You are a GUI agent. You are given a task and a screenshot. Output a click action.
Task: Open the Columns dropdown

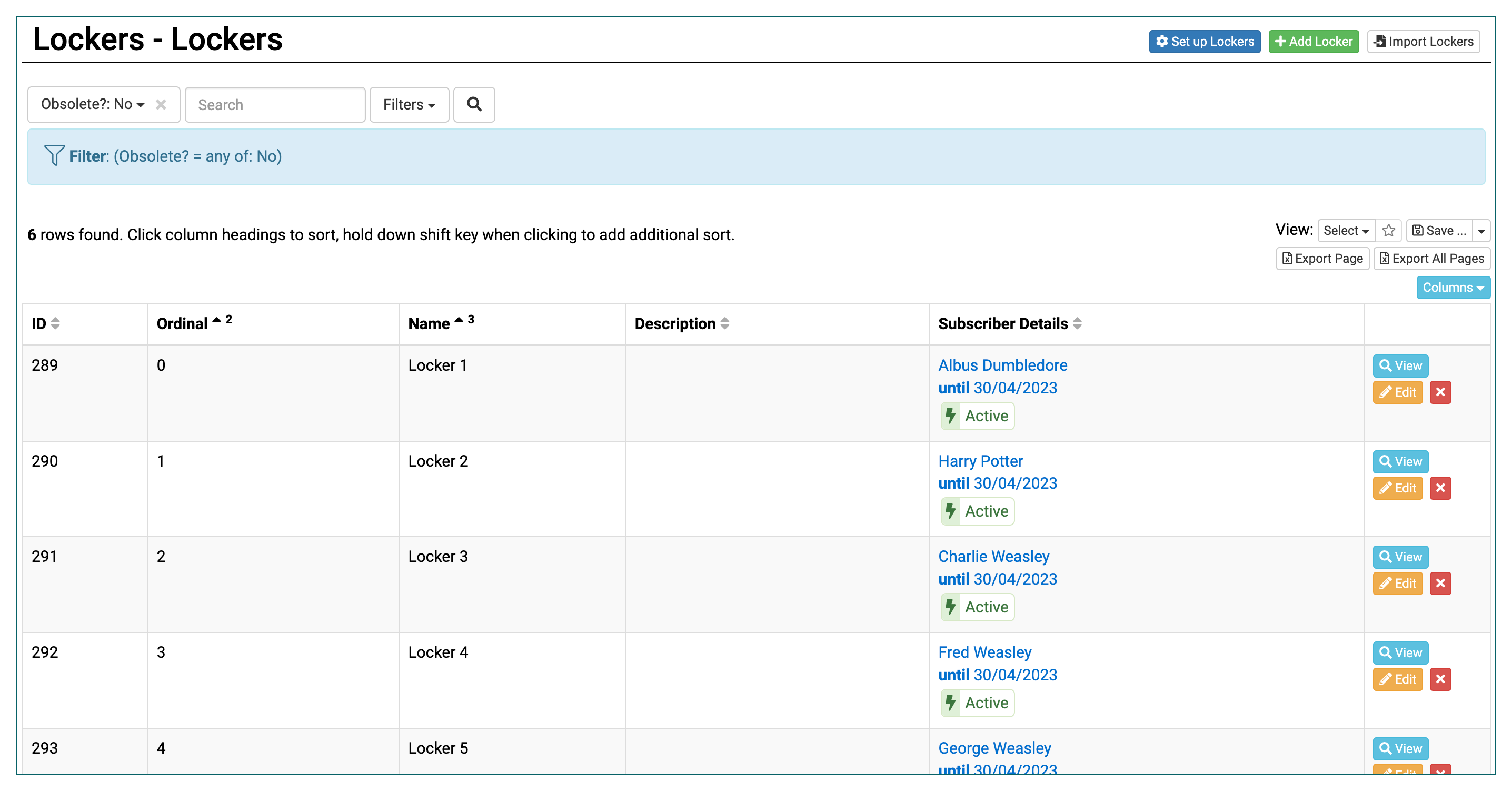[x=1453, y=288]
